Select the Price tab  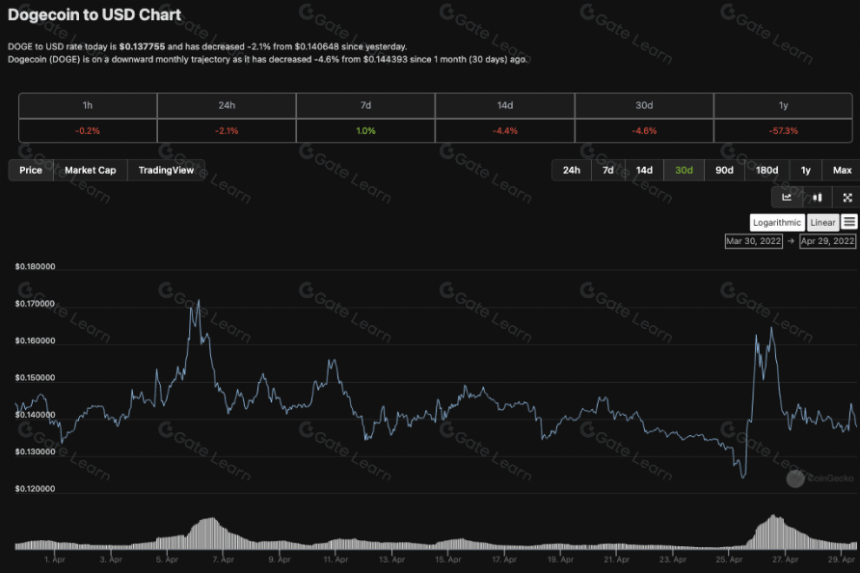click(x=31, y=170)
